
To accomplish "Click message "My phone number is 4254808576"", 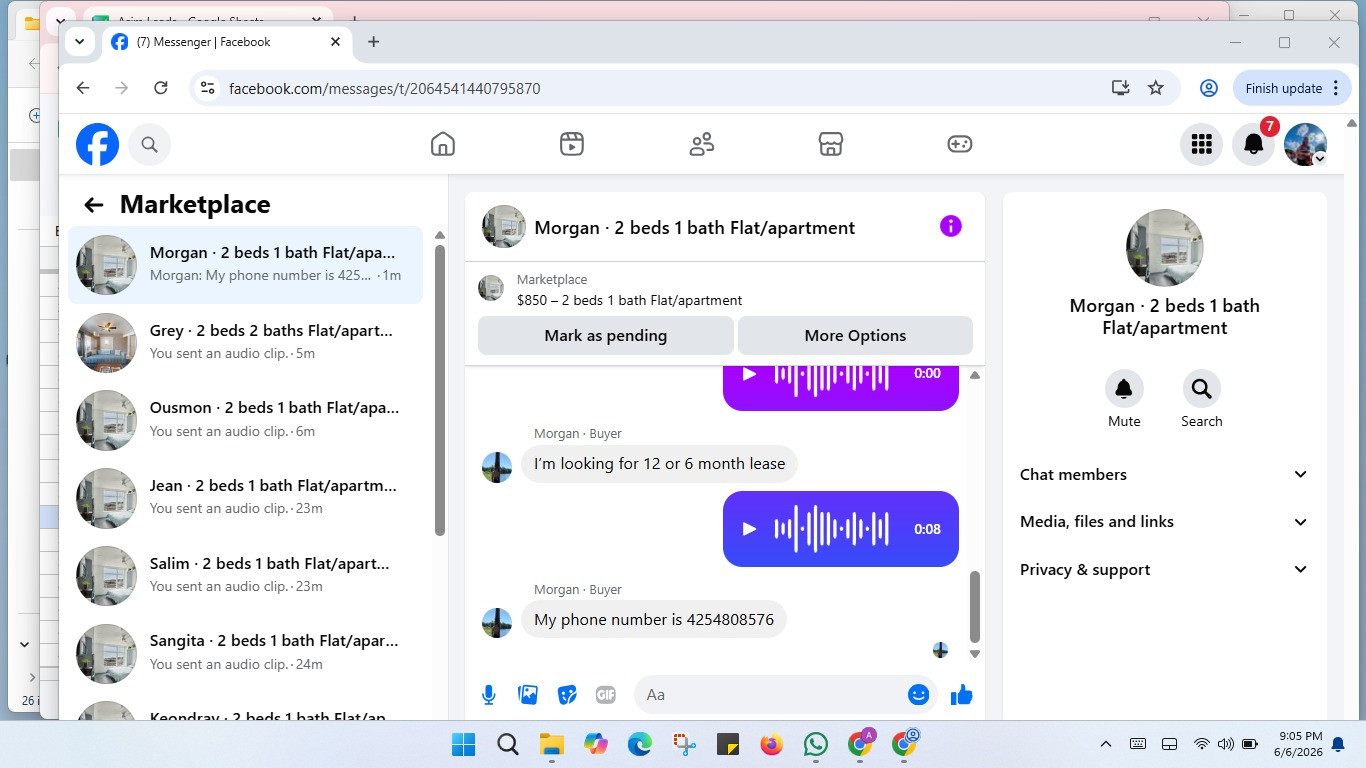I will point(654,620).
